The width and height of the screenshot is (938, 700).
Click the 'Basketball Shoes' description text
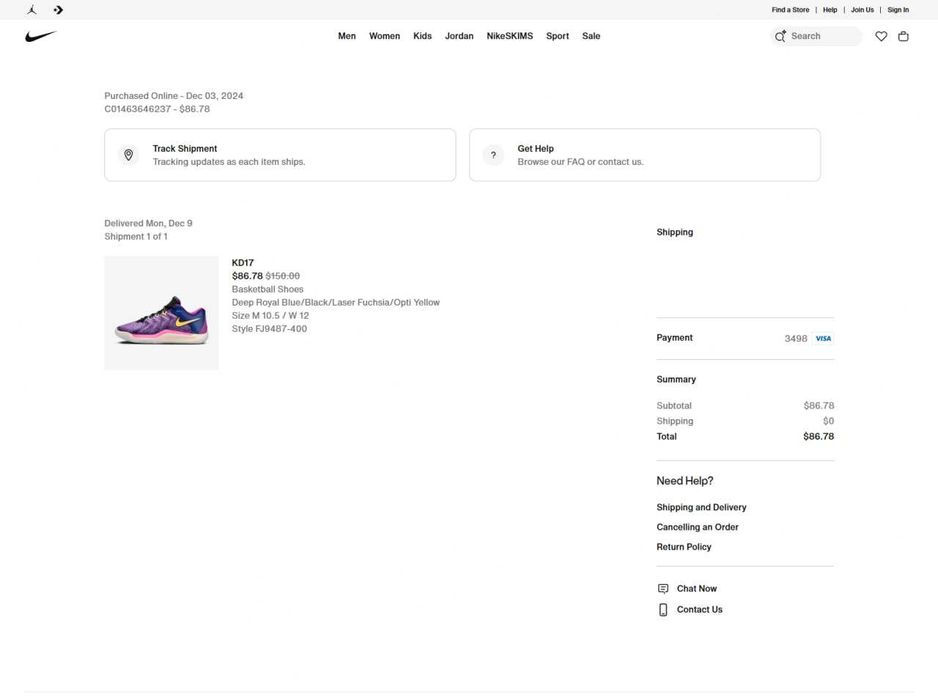click(x=267, y=289)
